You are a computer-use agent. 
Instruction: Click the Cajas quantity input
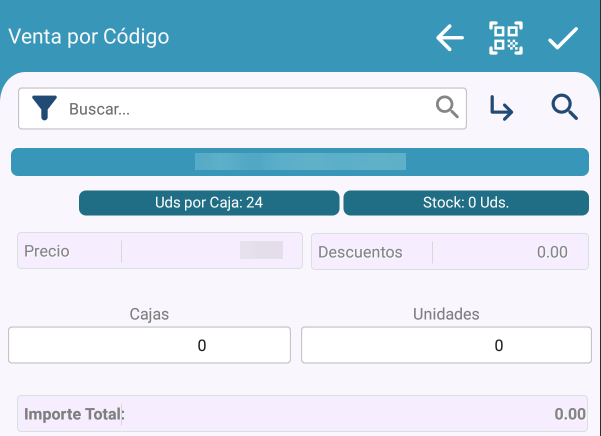[149, 345]
